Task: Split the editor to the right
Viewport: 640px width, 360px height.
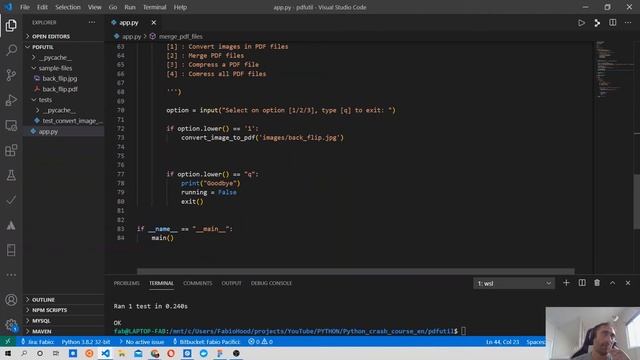Action: (613, 23)
